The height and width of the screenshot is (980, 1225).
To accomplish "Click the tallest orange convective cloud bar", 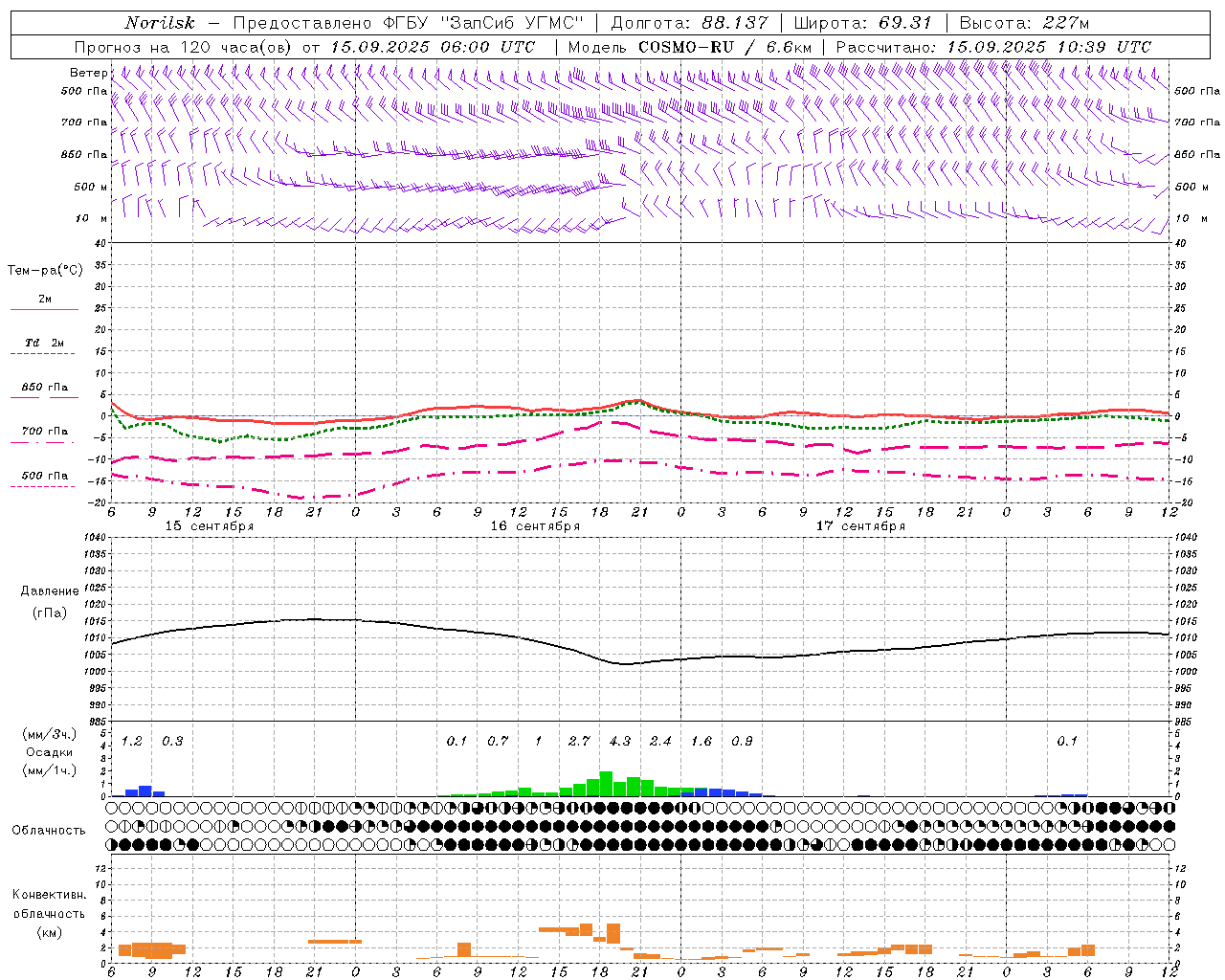I will (613, 933).
